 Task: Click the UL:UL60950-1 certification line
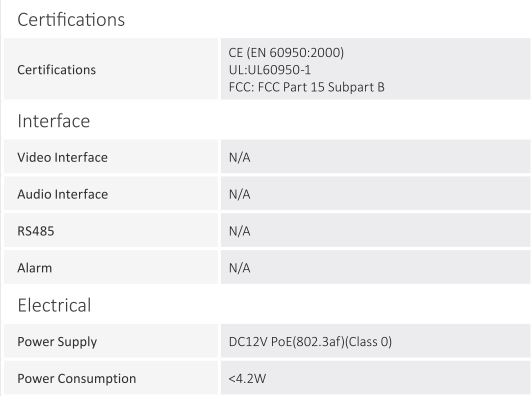(270, 70)
